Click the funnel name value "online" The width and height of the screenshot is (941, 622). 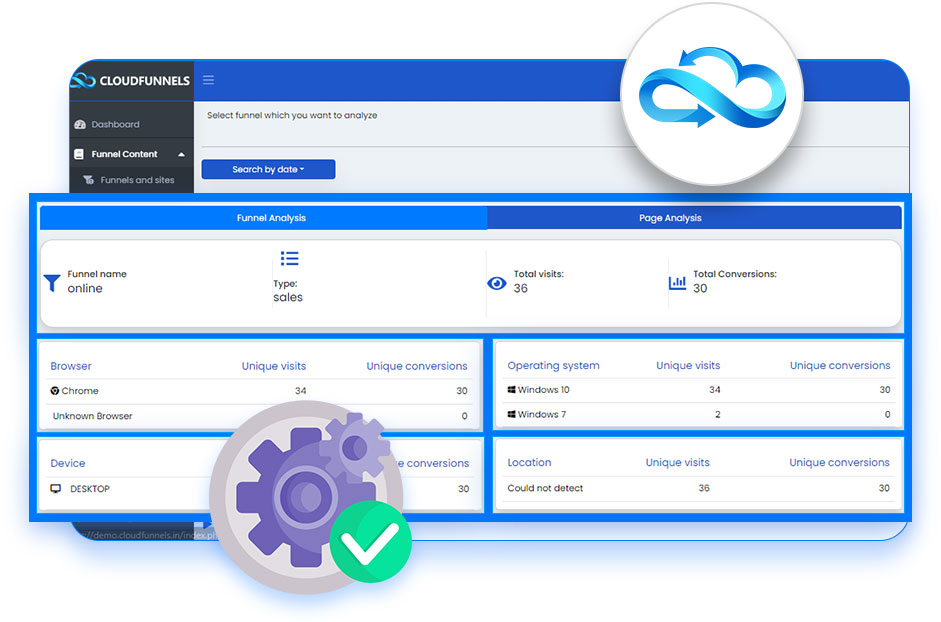pyautogui.click(x=85, y=289)
